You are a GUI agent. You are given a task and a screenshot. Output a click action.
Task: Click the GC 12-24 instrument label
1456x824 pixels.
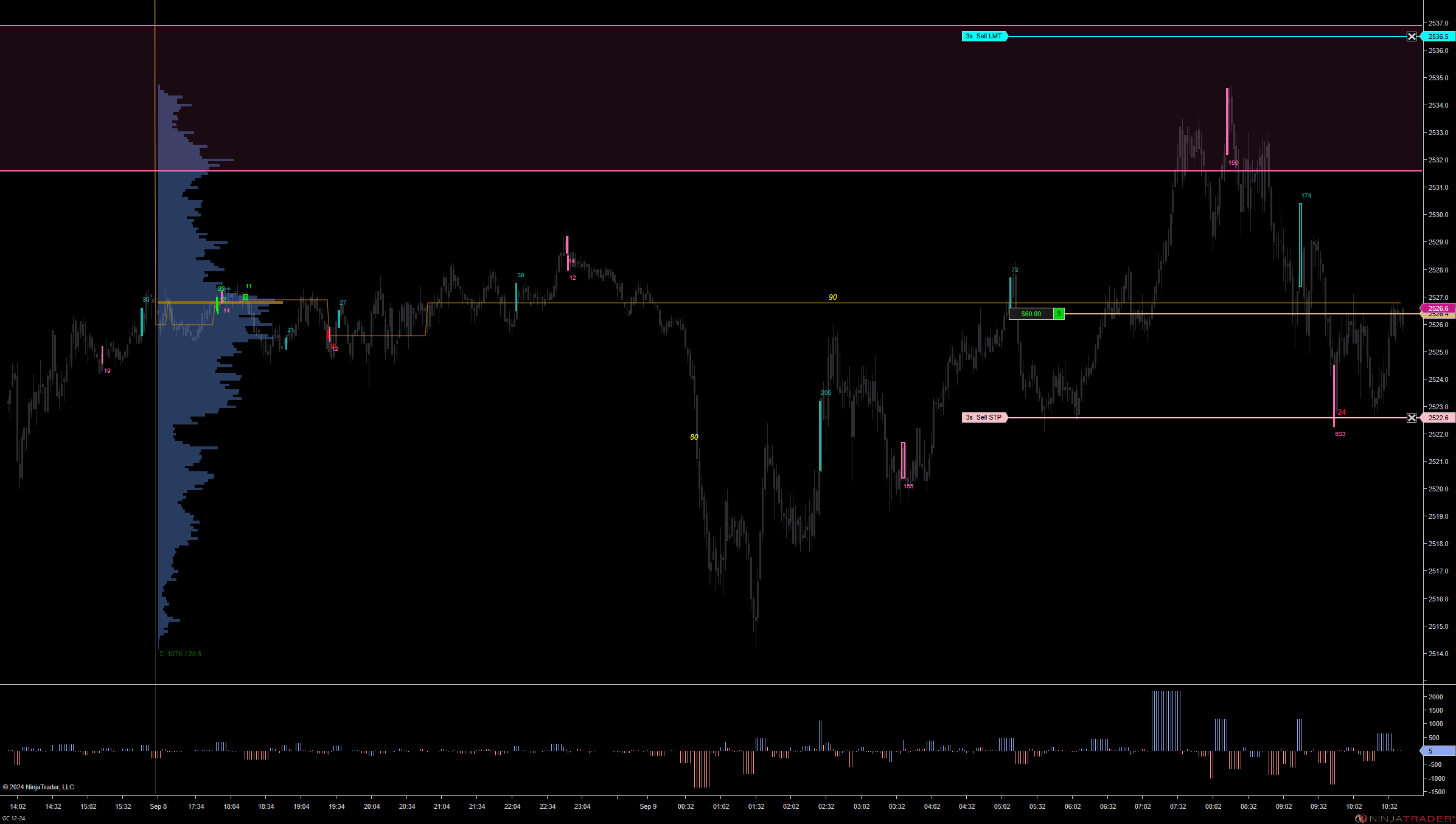pos(14,819)
